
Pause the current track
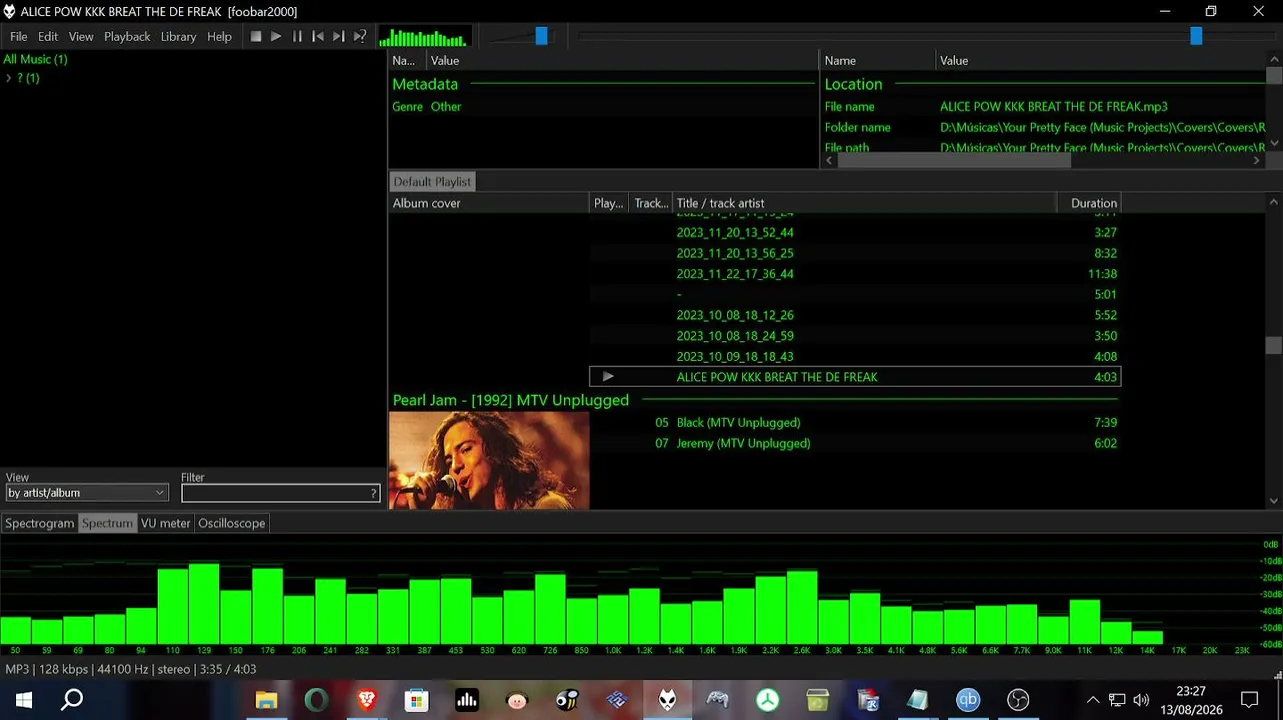[297, 37]
